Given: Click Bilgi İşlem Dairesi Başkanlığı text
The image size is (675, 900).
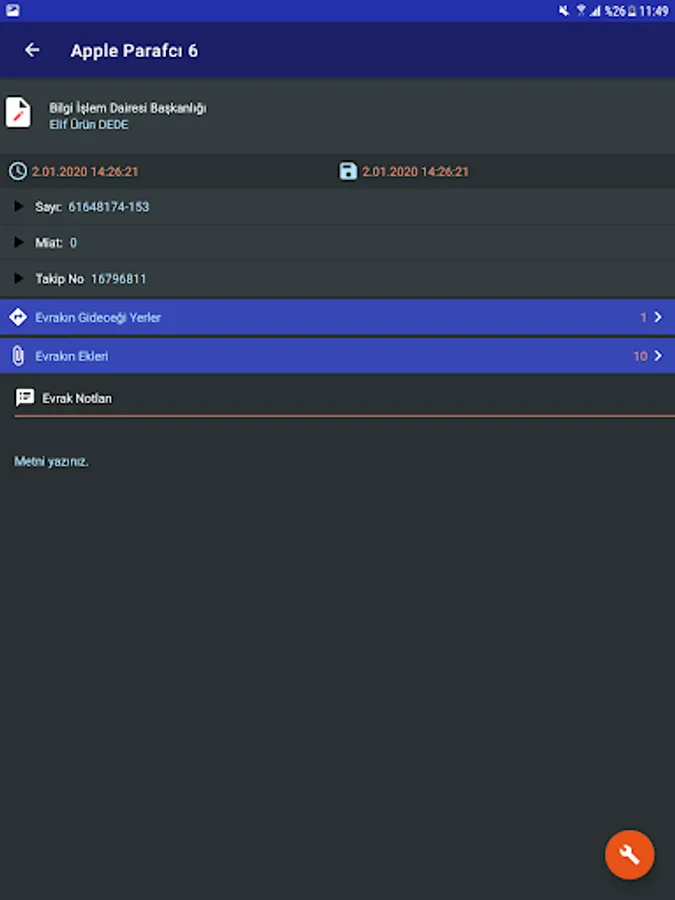Looking at the screenshot, I should [x=128, y=108].
